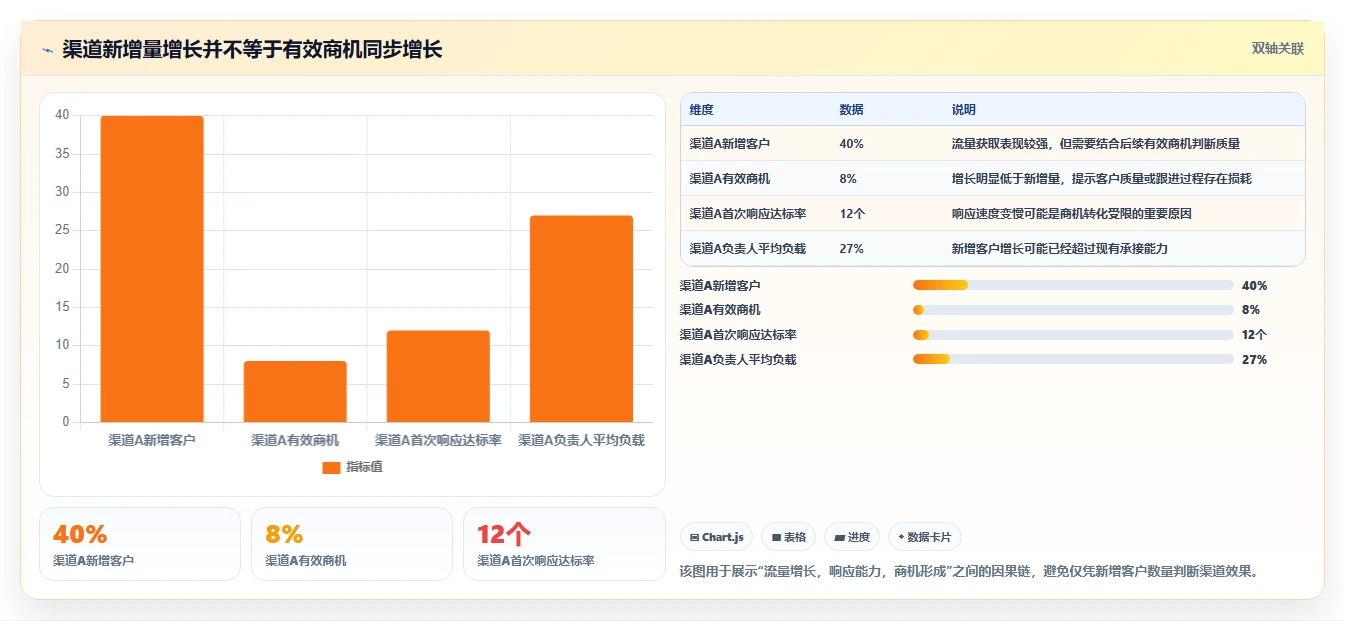
Task: Click the title 渠道新增量增长并不等于有效商机同步增长
Action: 252,49
